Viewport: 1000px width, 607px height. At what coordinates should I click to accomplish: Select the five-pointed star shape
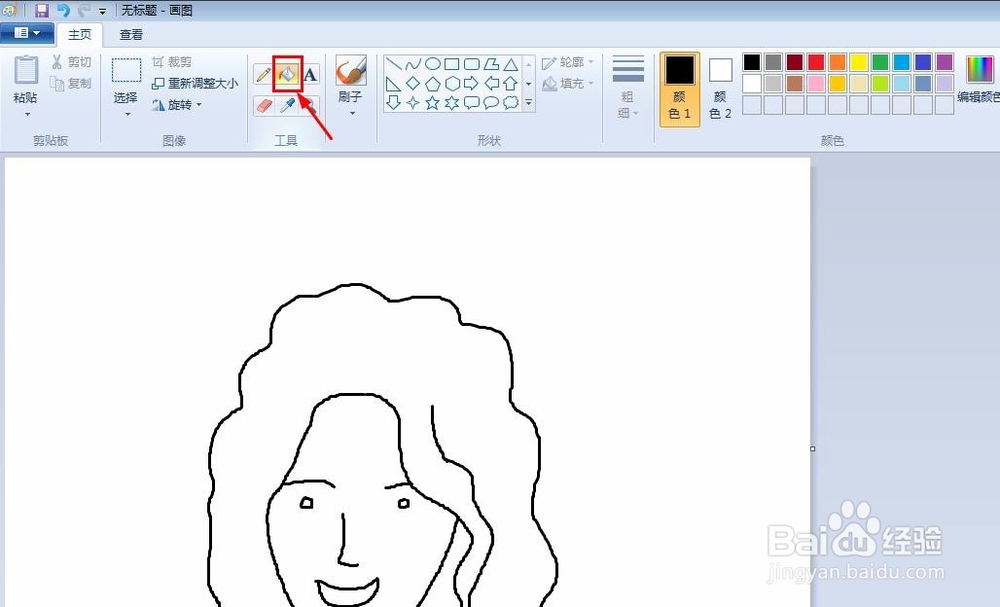tap(434, 102)
